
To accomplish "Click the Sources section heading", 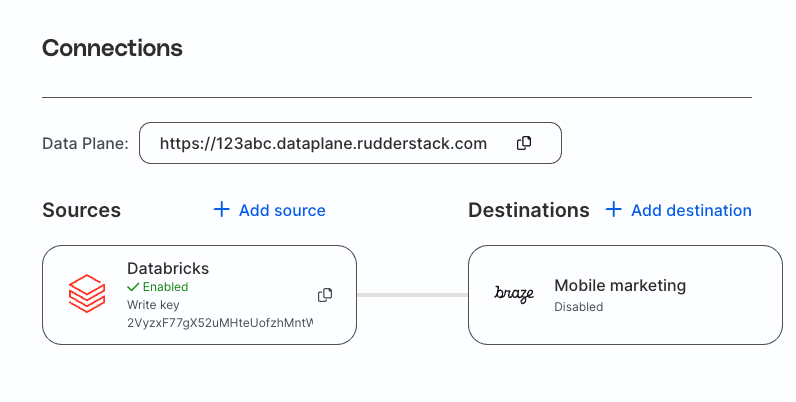I will pyautogui.click(x=81, y=210).
